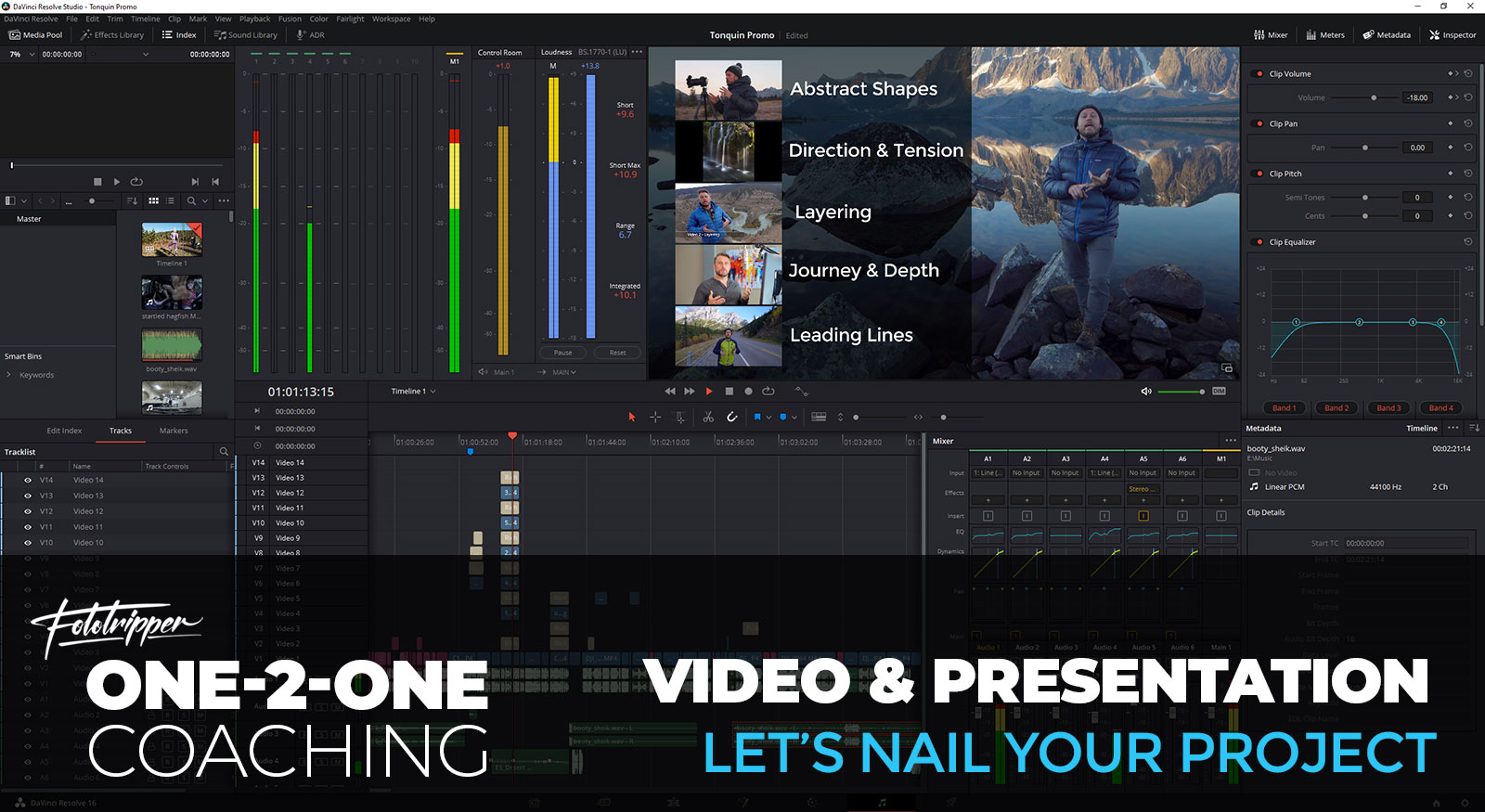
Task: Expand the Keywords smart bin
Action: click(9, 375)
